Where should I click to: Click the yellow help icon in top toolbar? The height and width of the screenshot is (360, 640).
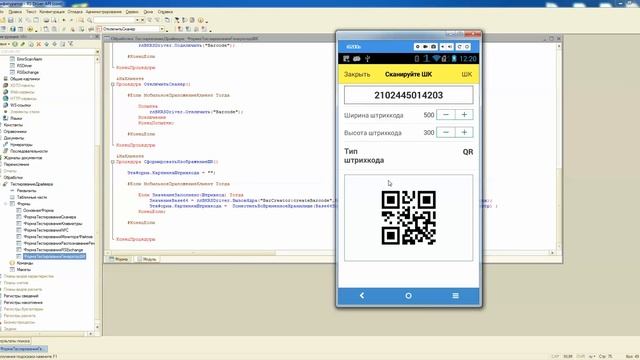201,20
